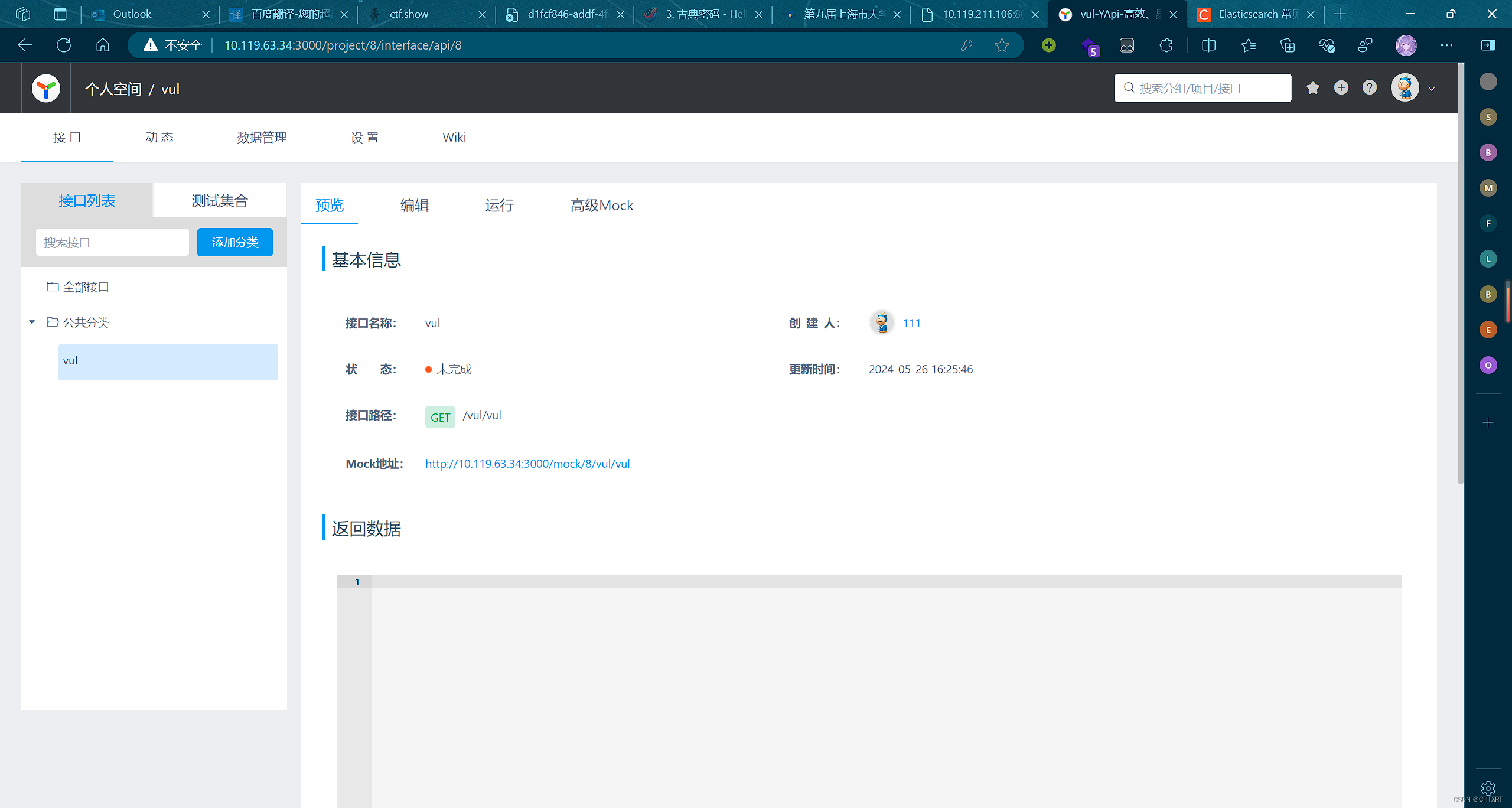Click the vul breadcrumb in header

coord(170,89)
